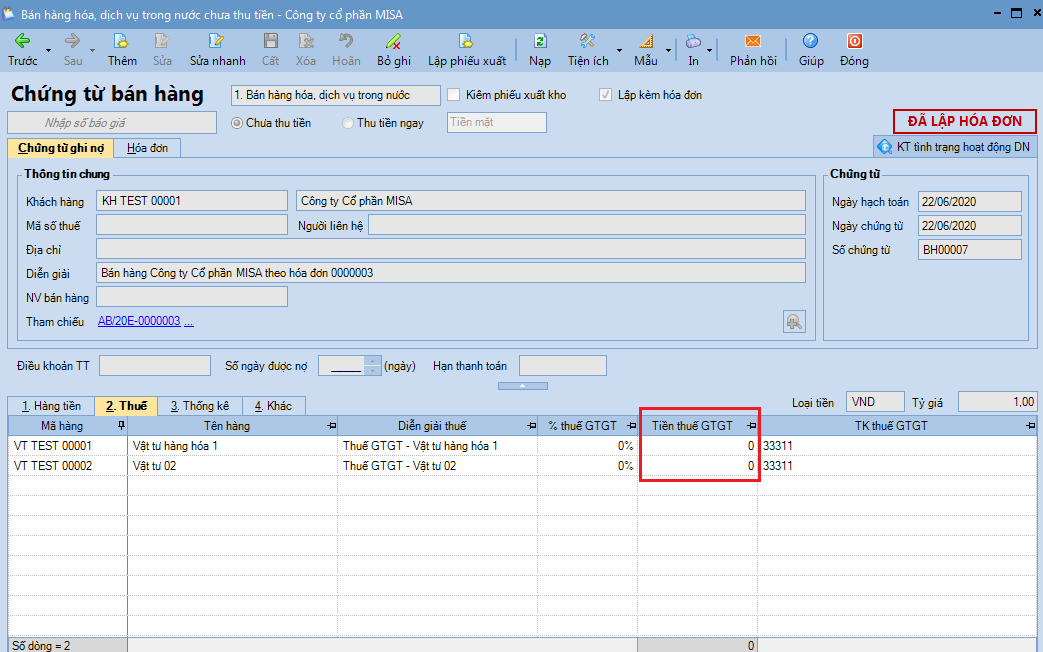Click the Sửa edit icon
The width and height of the screenshot is (1043, 652).
tap(162, 51)
